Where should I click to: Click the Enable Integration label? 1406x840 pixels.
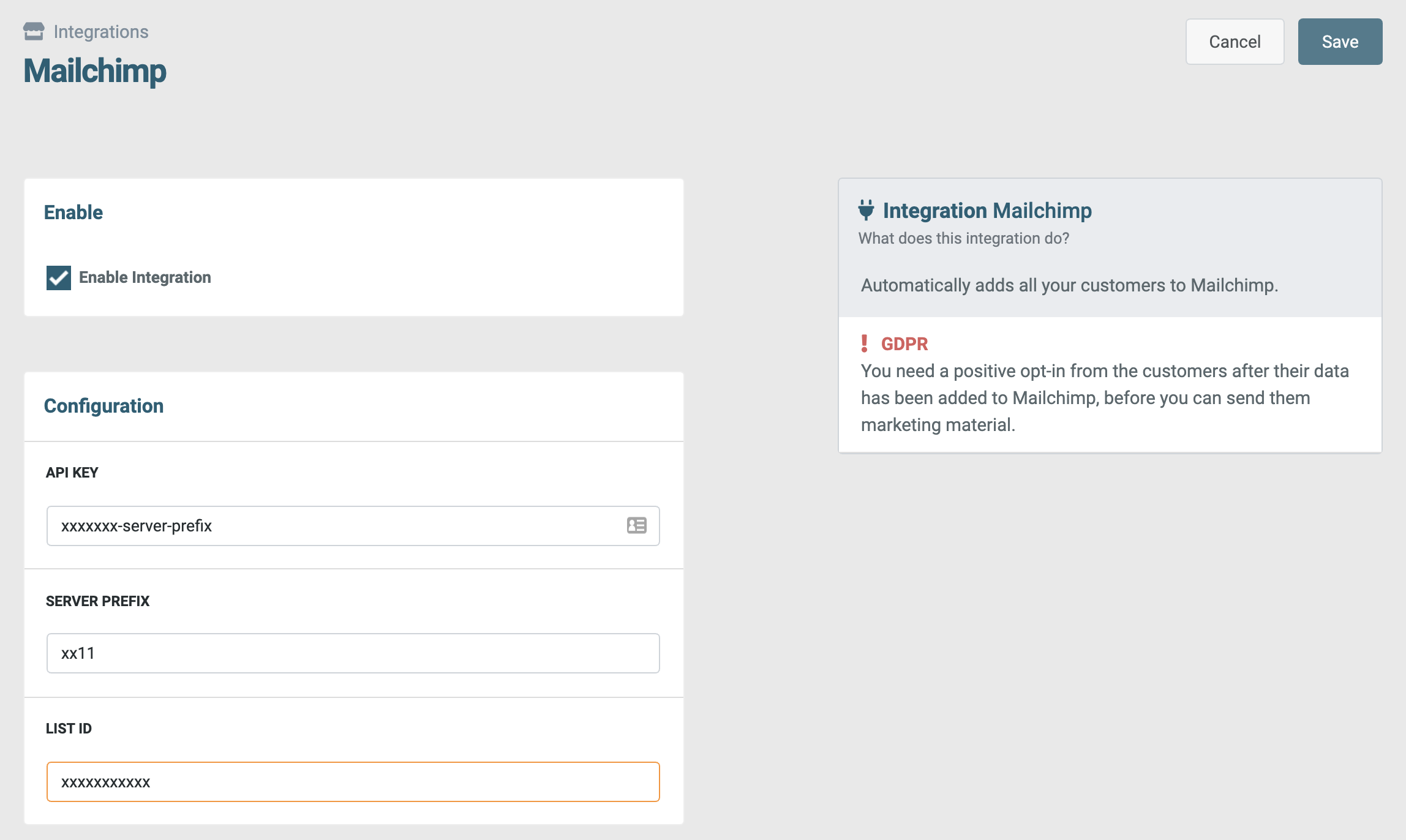click(x=145, y=277)
